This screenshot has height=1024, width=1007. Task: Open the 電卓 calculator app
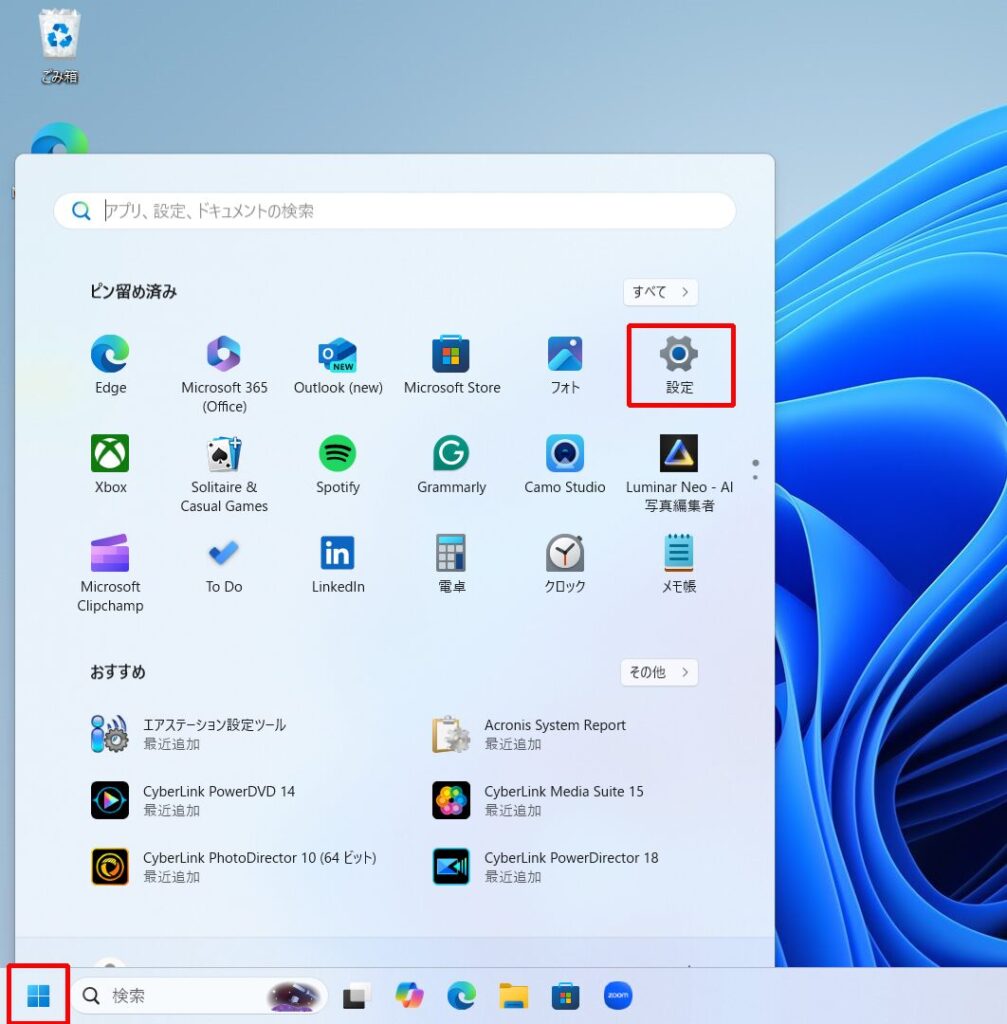click(x=451, y=564)
